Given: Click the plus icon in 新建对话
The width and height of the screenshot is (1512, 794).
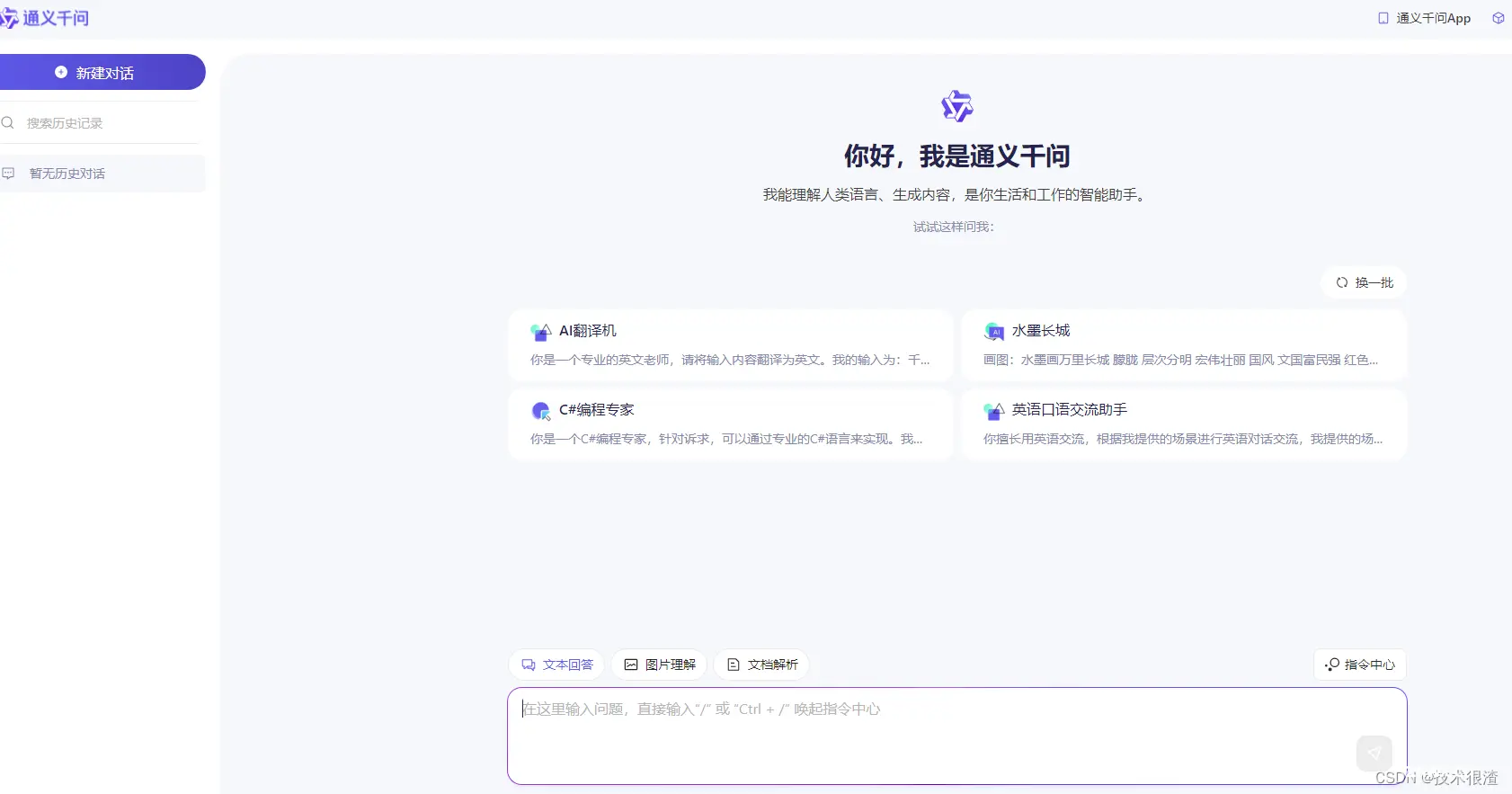Looking at the screenshot, I should [x=61, y=72].
